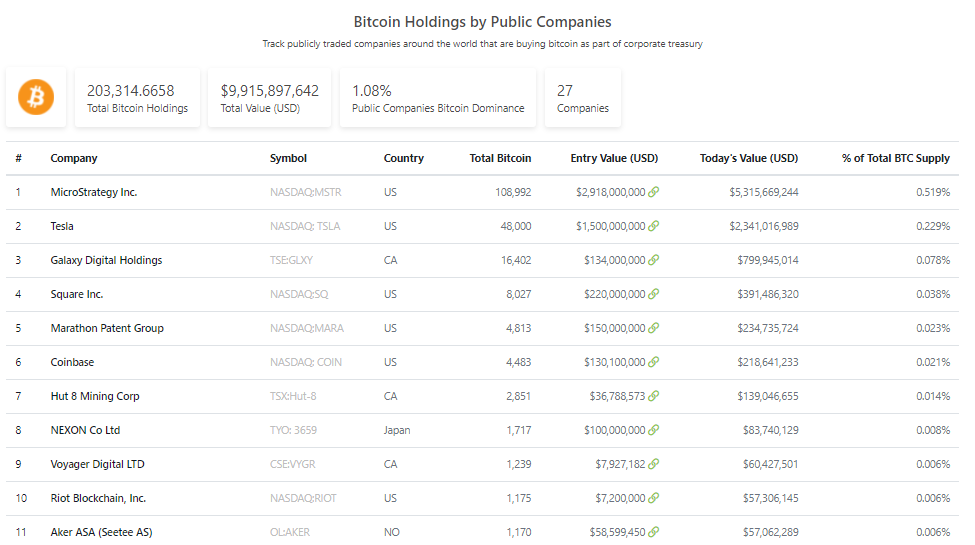
Task: Sort by the Company column header
Action: (x=74, y=158)
